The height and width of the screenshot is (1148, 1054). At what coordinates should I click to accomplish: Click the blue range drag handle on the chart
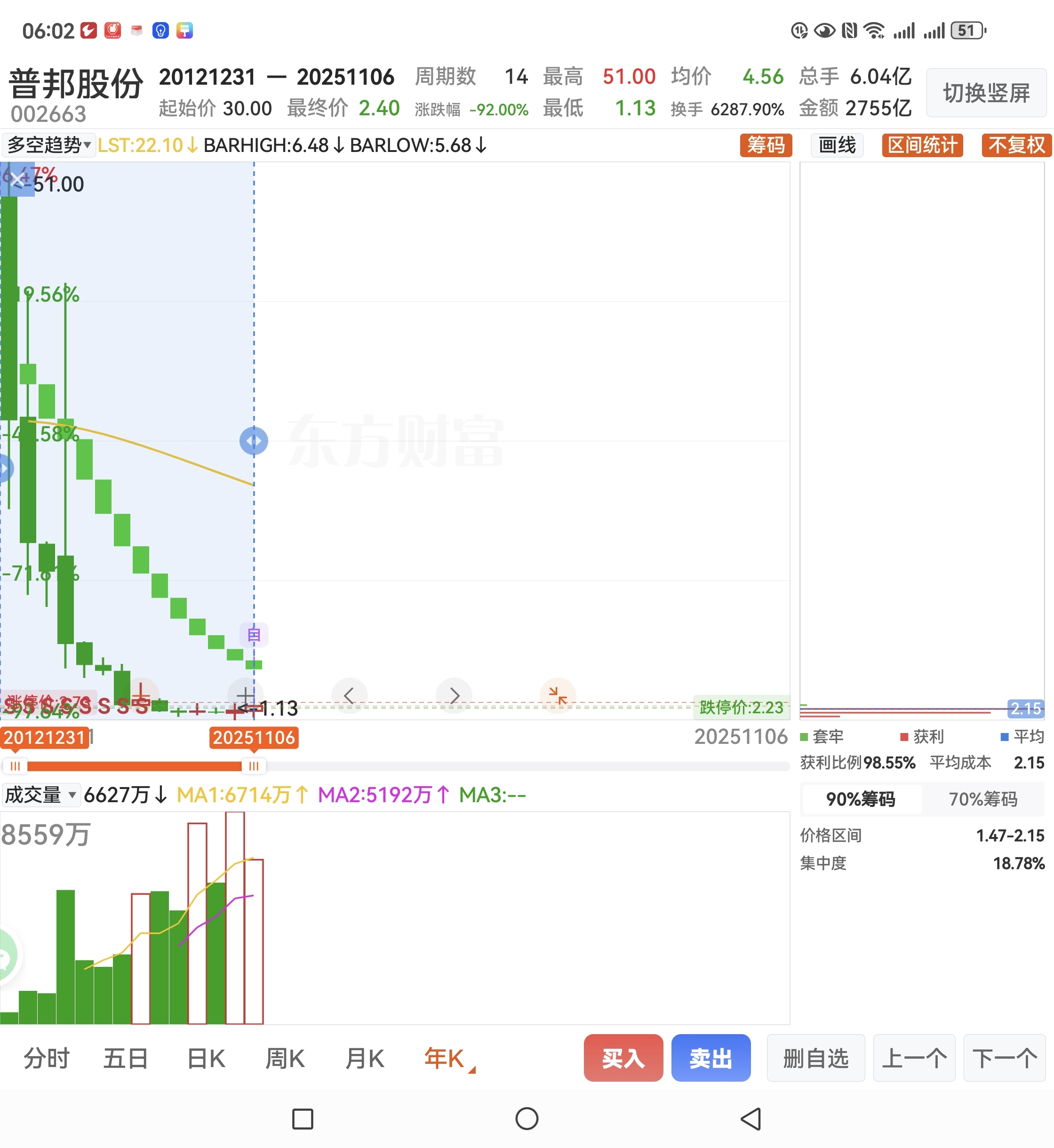(254, 441)
